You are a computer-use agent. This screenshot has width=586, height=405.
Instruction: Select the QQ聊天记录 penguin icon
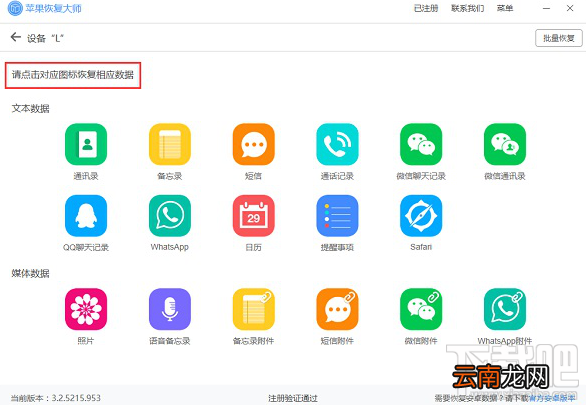(x=86, y=216)
